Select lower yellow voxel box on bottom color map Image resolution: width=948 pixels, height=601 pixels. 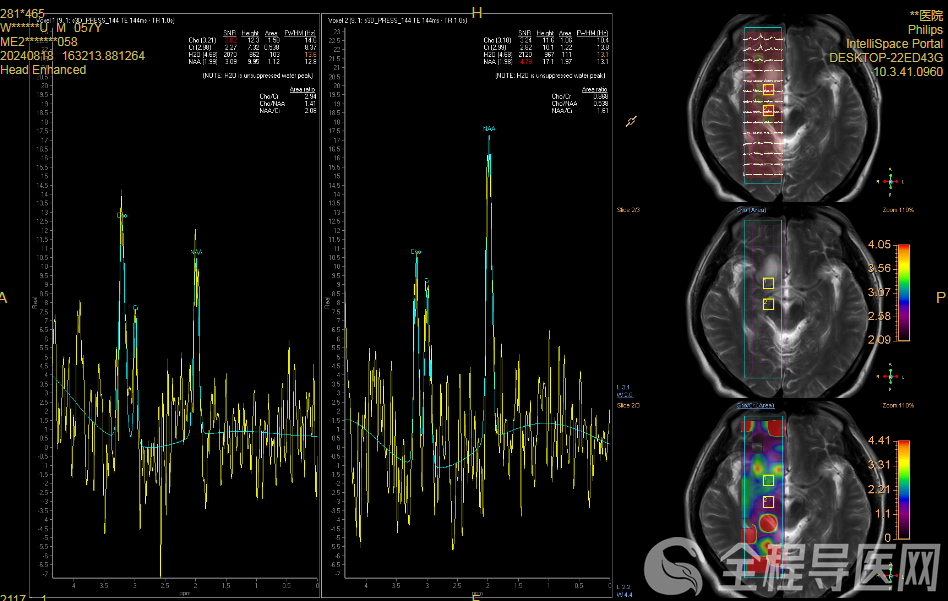[768, 501]
